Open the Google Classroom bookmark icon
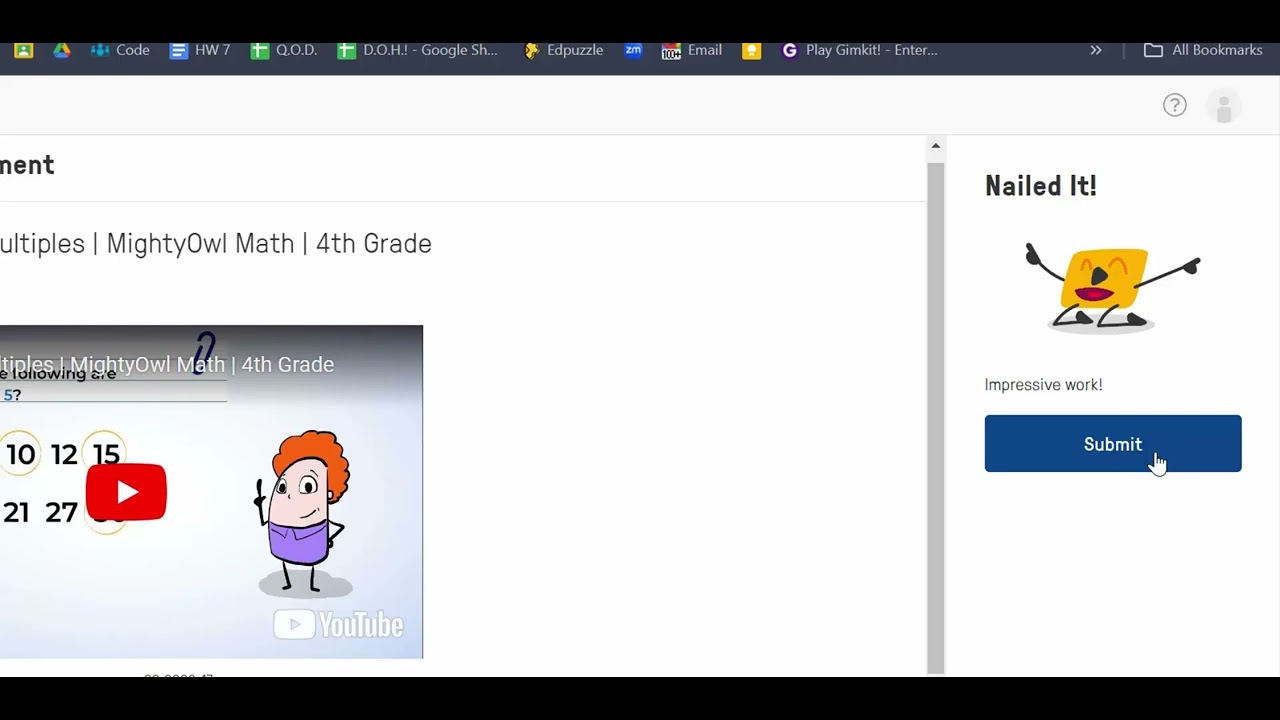Image resolution: width=1280 pixels, height=720 pixels. pyautogui.click(x=23, y=50)
